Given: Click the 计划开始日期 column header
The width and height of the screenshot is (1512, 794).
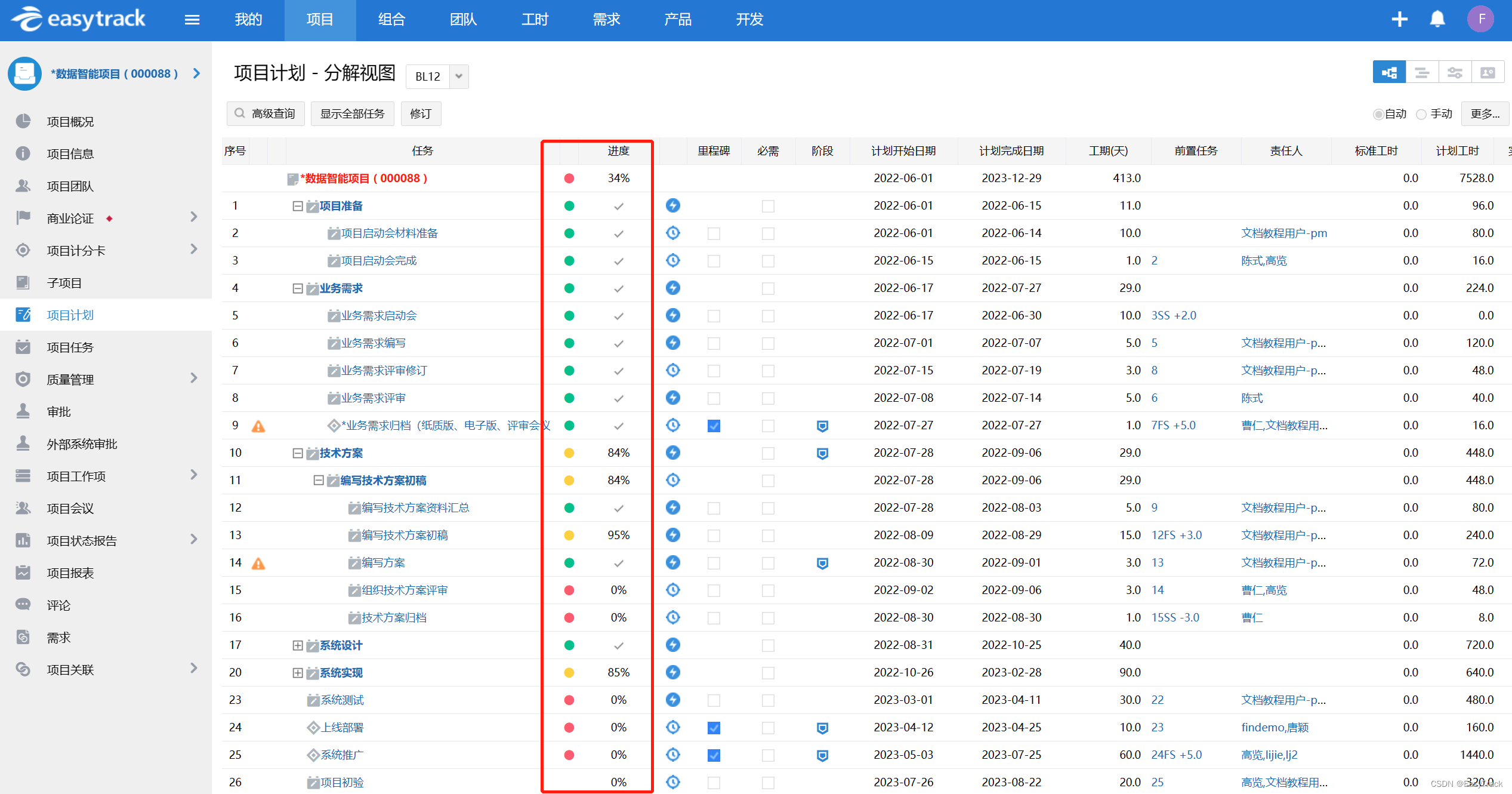Looking at the screenshot, I should click(903, 151).
